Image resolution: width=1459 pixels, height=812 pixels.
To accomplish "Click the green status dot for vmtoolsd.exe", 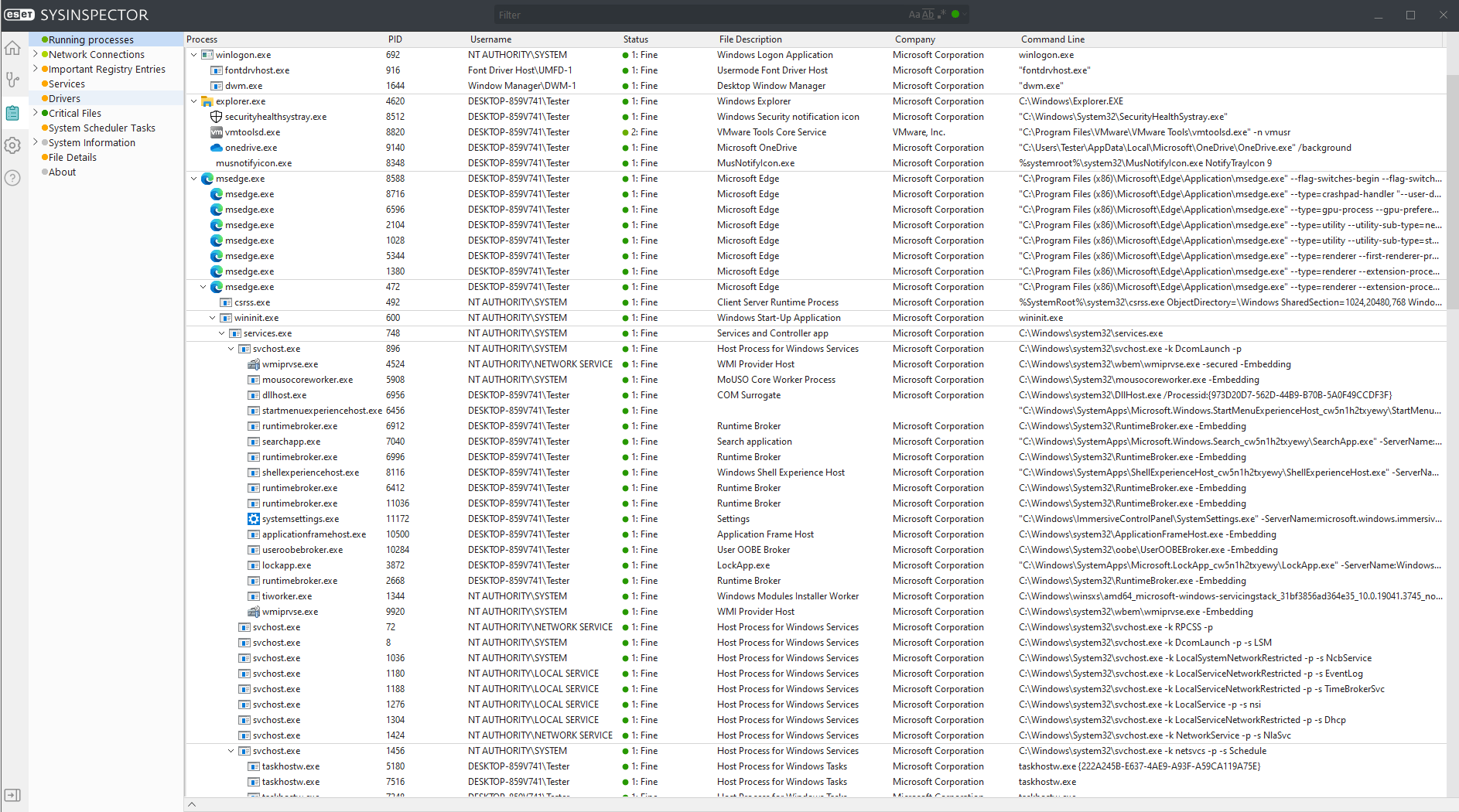I will pos(625,132).
